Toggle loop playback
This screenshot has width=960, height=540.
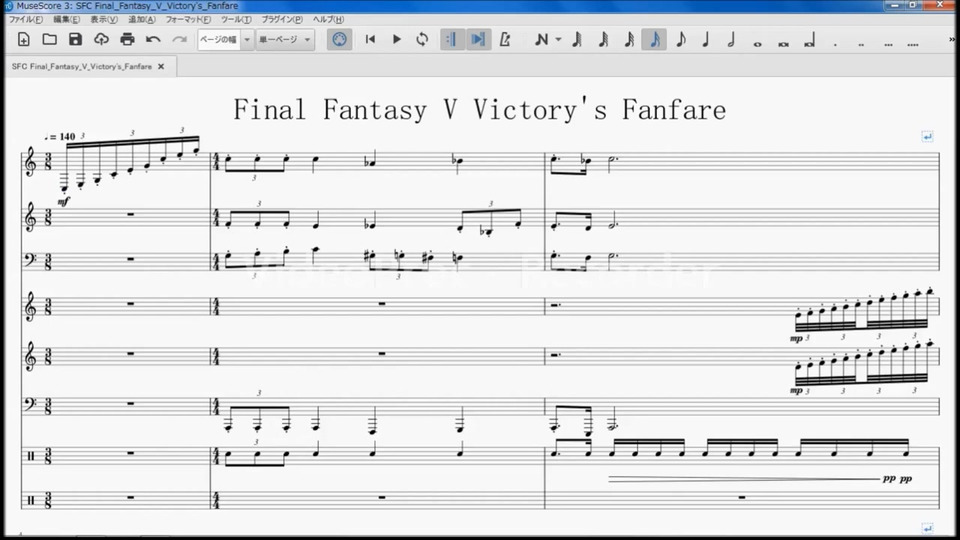tap(422, 40)
